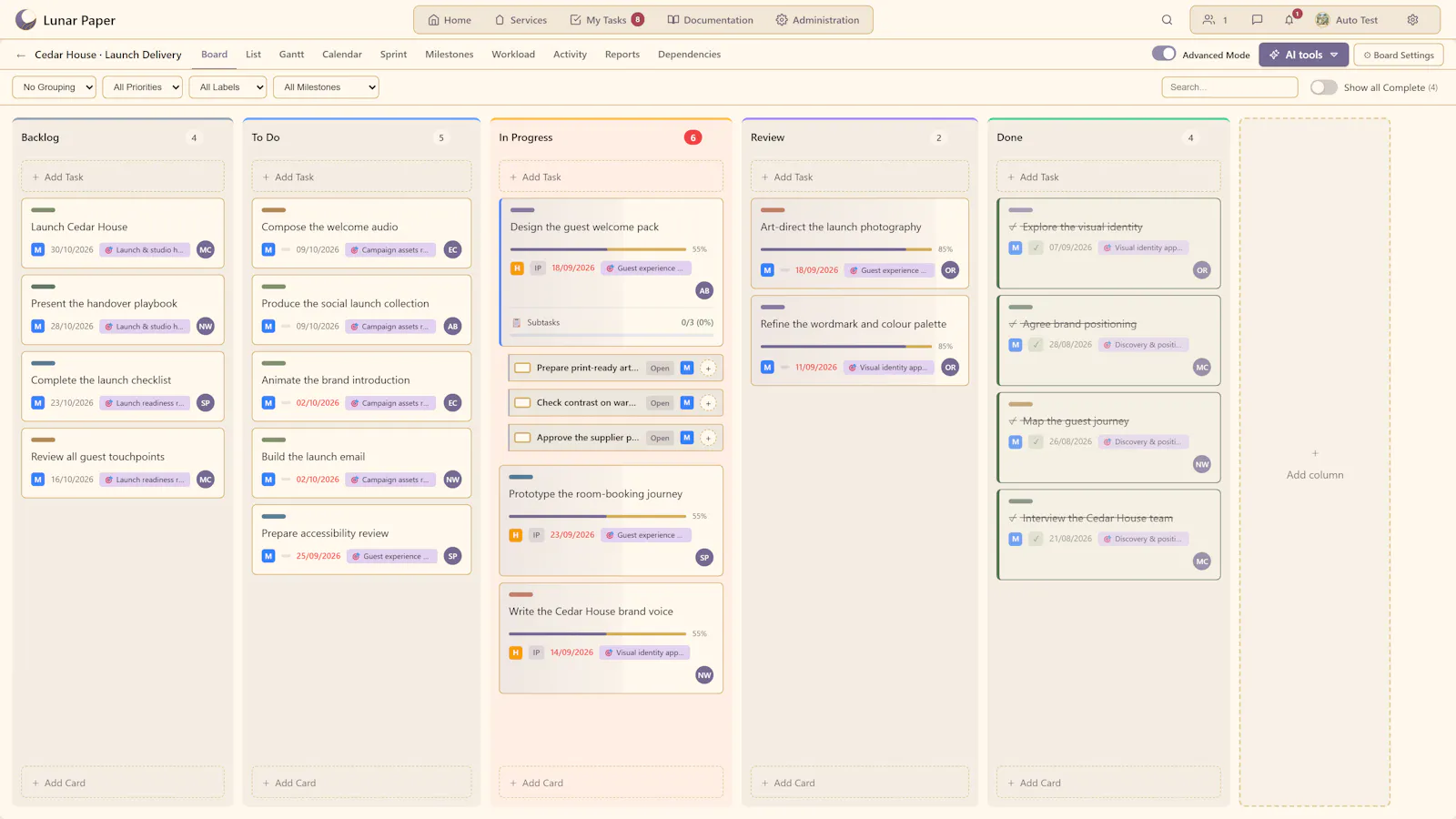Click progress bar on Prototype room-booking journey card
The width and height of the screenshot is (1456, 819).
(x=597, y=516)
